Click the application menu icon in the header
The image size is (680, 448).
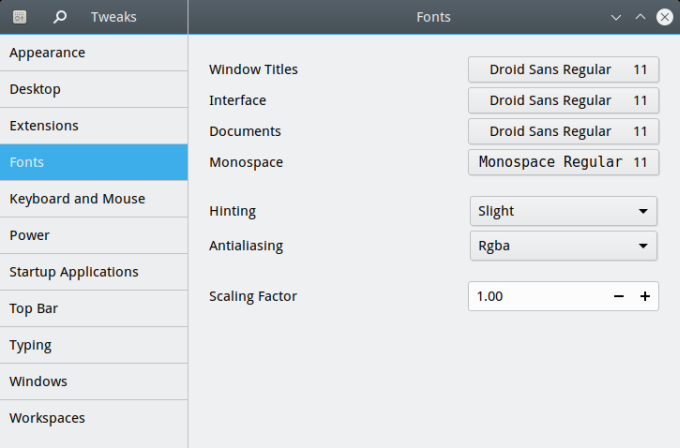[x=20, y=17]
